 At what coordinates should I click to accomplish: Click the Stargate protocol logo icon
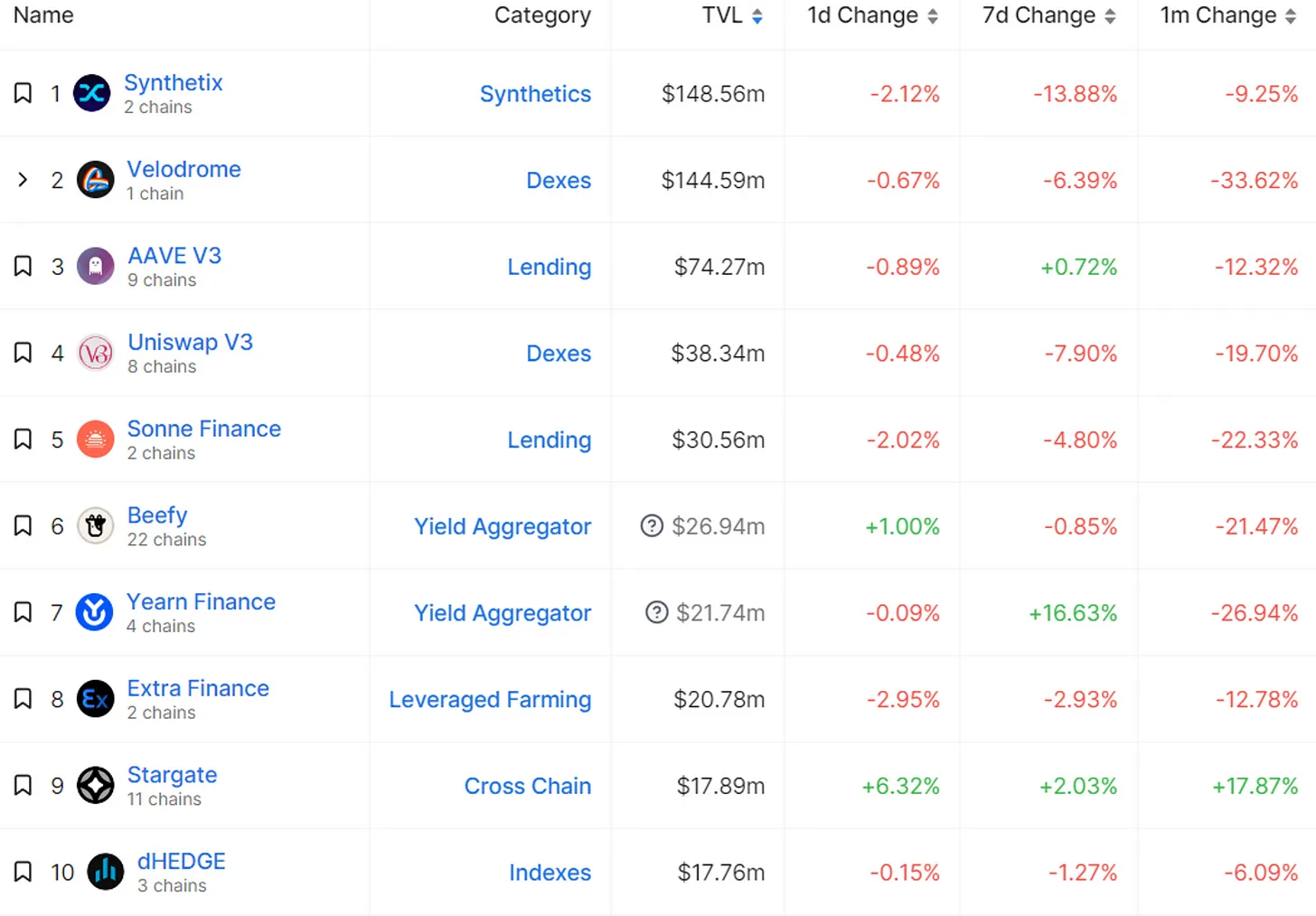(95, 785)
